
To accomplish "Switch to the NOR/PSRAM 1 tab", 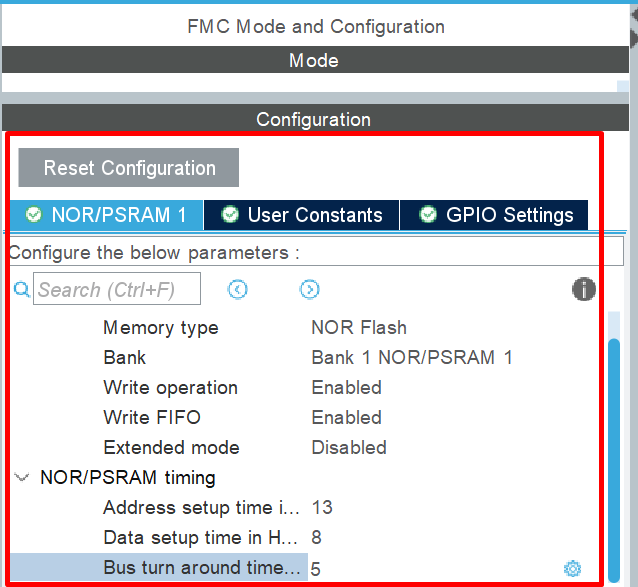I will pyautogui.click(x=106, y=215).
